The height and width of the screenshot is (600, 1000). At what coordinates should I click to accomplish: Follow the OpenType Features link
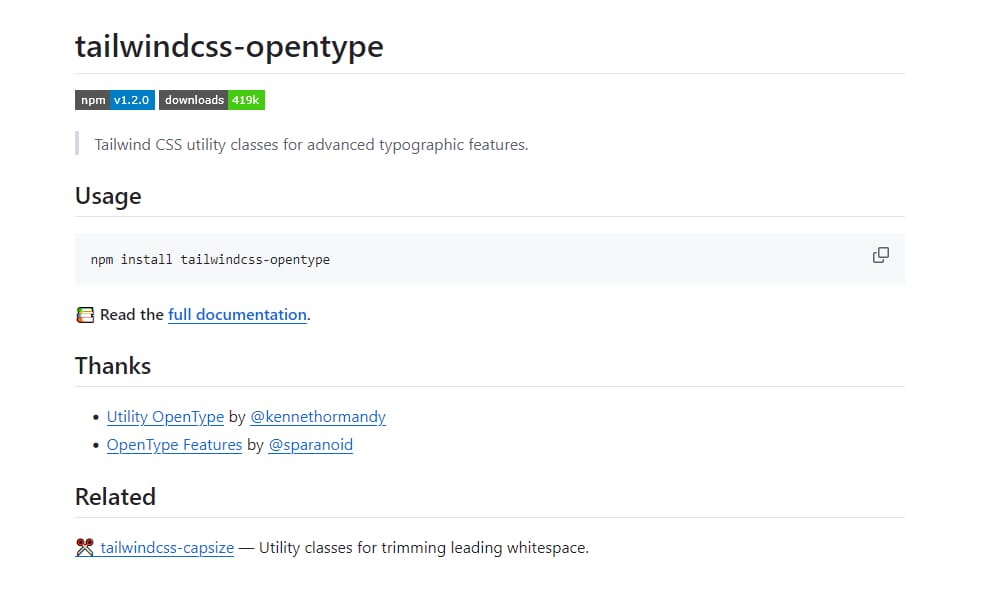click(174, 444)
